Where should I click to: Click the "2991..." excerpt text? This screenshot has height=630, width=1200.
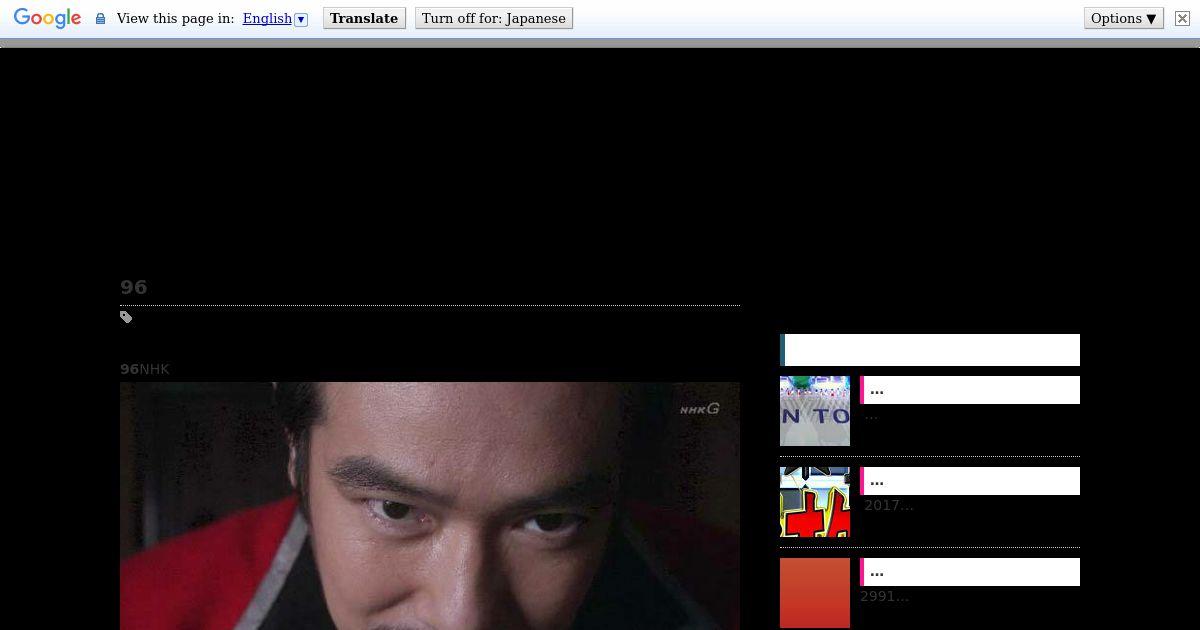[885, 596]
